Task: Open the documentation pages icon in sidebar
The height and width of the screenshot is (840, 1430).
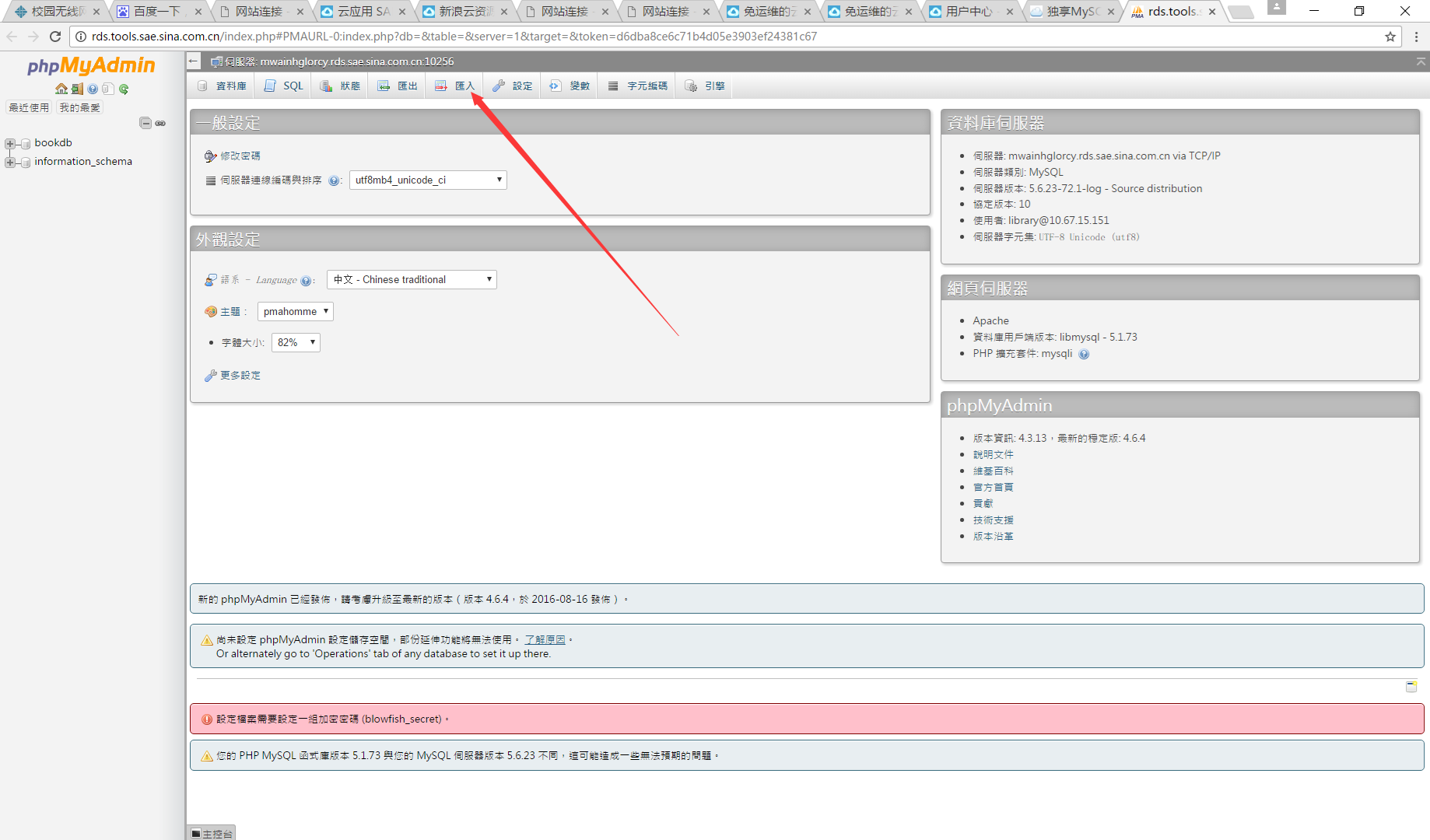Action: (x=108, y=89)
